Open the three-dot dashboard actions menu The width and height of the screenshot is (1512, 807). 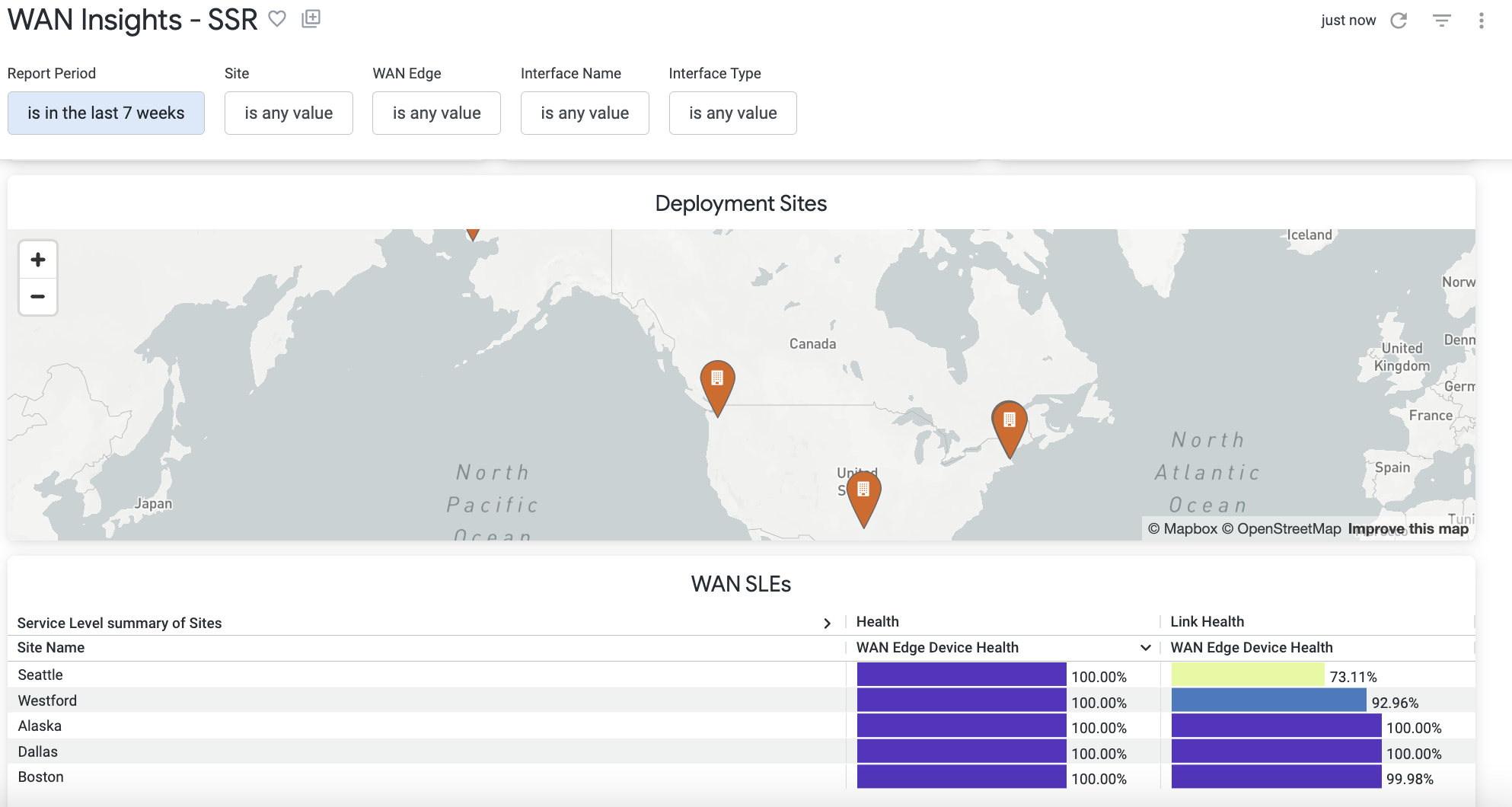[1481, 21]
